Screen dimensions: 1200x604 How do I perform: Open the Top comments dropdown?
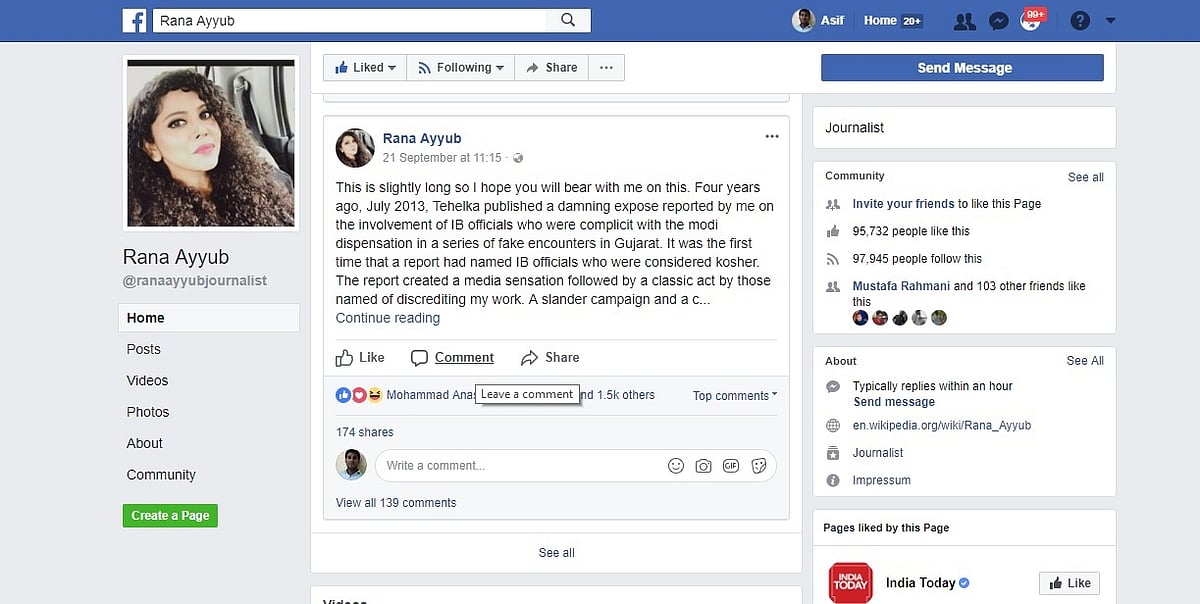coord(735,396)
